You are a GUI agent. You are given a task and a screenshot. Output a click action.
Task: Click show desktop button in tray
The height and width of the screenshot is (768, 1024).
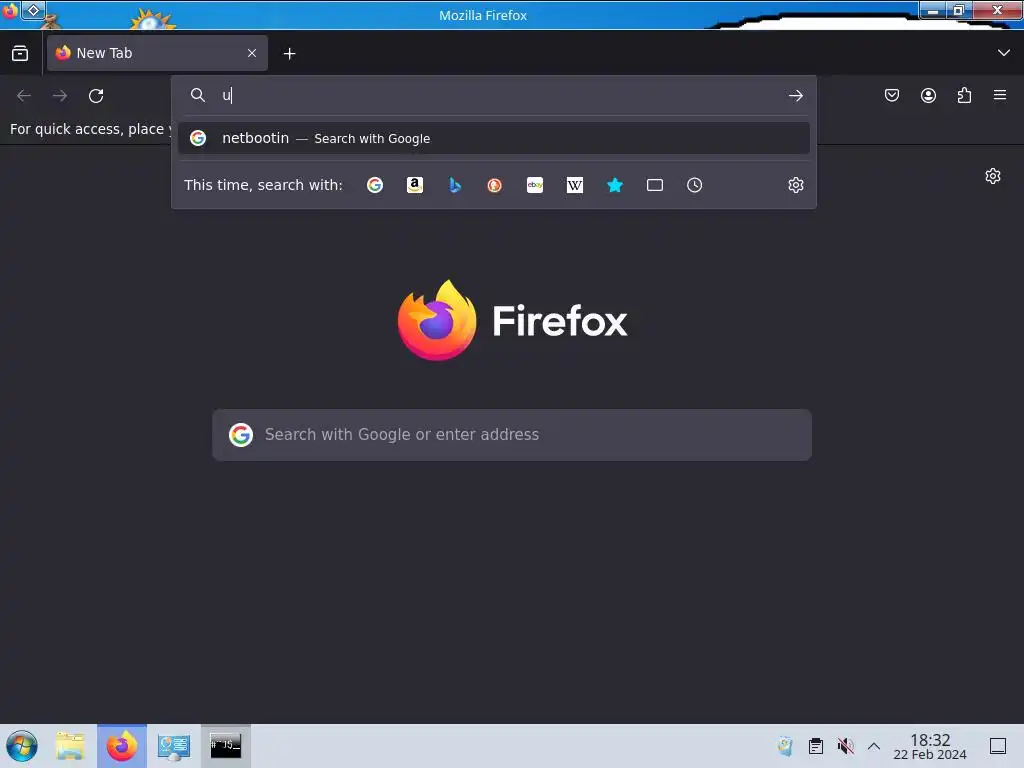[998, 746]
